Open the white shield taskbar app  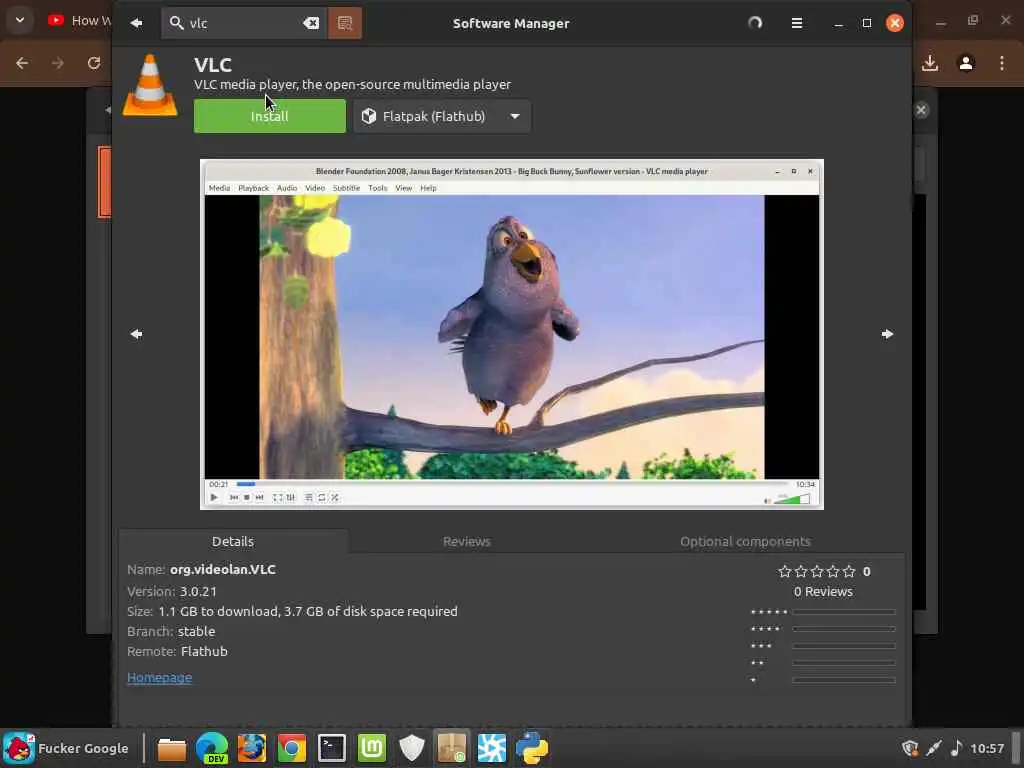coord(411,748)
